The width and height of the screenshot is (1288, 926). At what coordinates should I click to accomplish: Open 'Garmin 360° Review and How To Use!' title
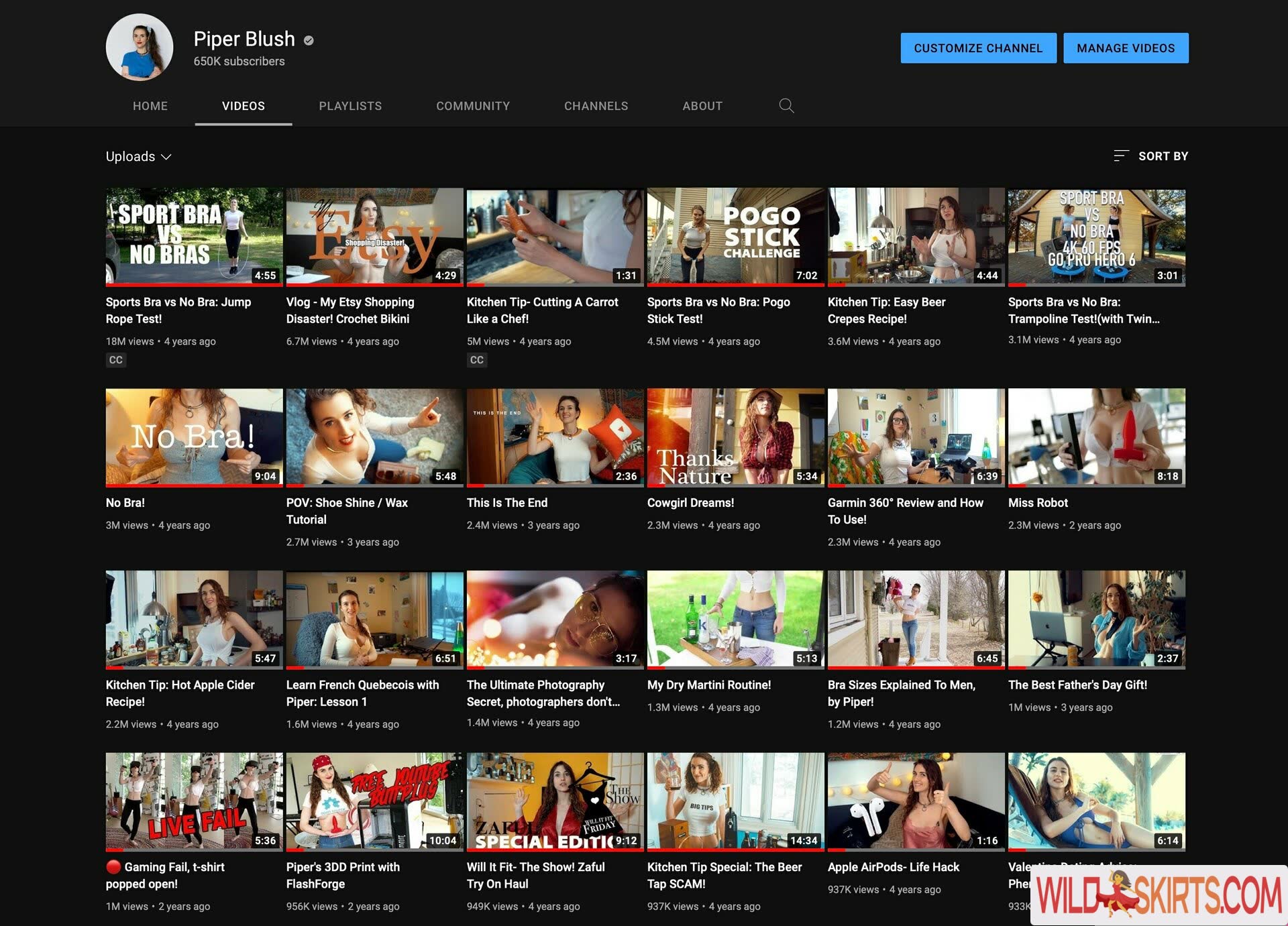click(906, 511)
